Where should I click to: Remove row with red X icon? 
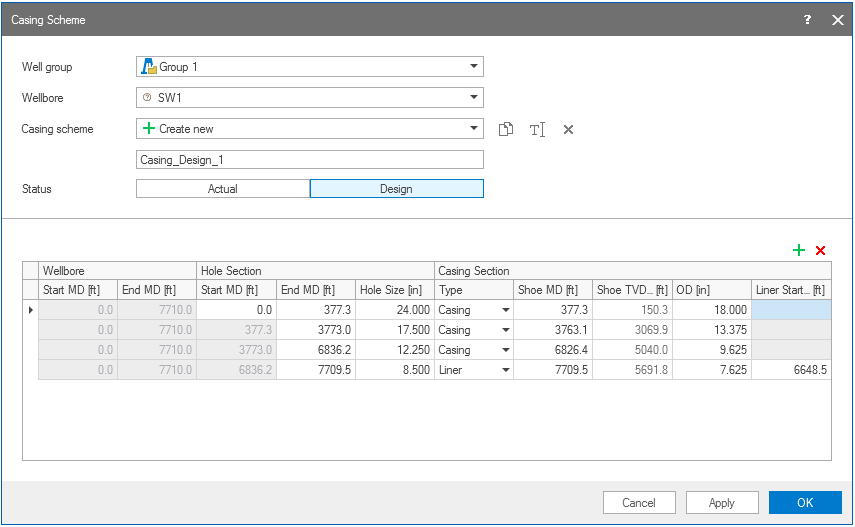click(x=821, y=250)
